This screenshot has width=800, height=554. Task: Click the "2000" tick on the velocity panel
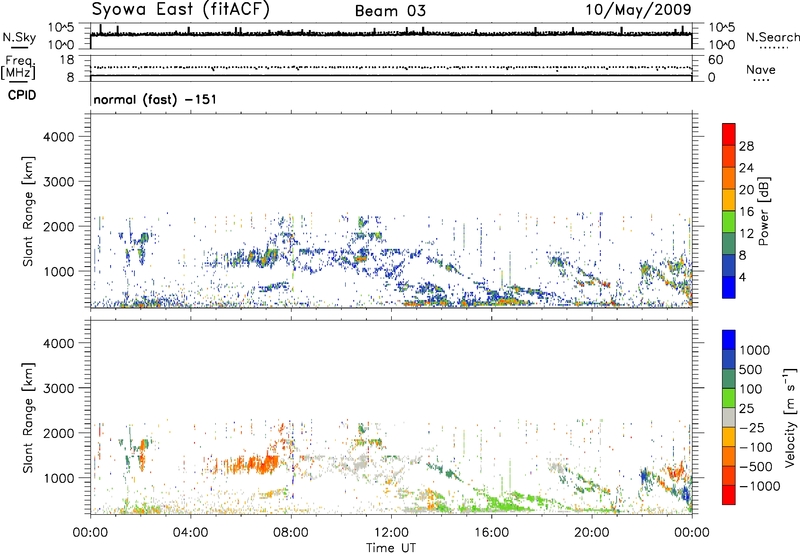58,433
